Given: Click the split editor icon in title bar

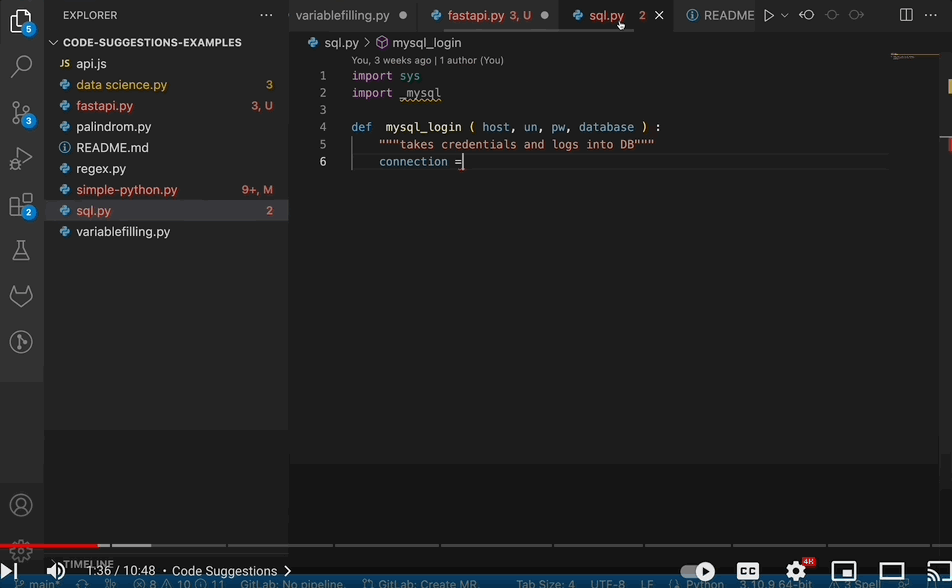Looking at the screenshot, I should coord(906,15).
